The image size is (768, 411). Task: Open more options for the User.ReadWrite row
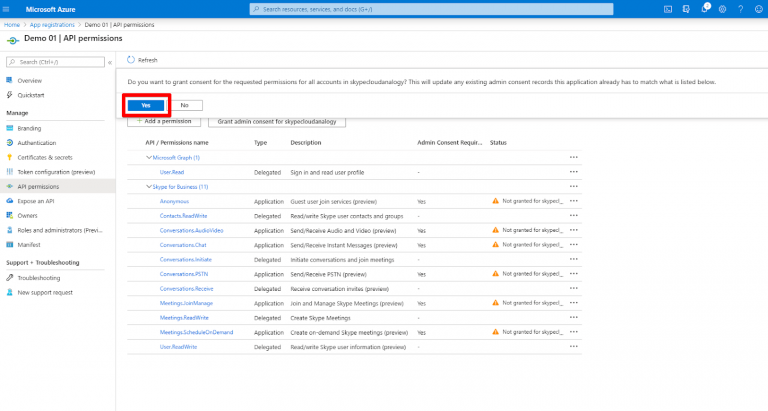coord(574,346)
